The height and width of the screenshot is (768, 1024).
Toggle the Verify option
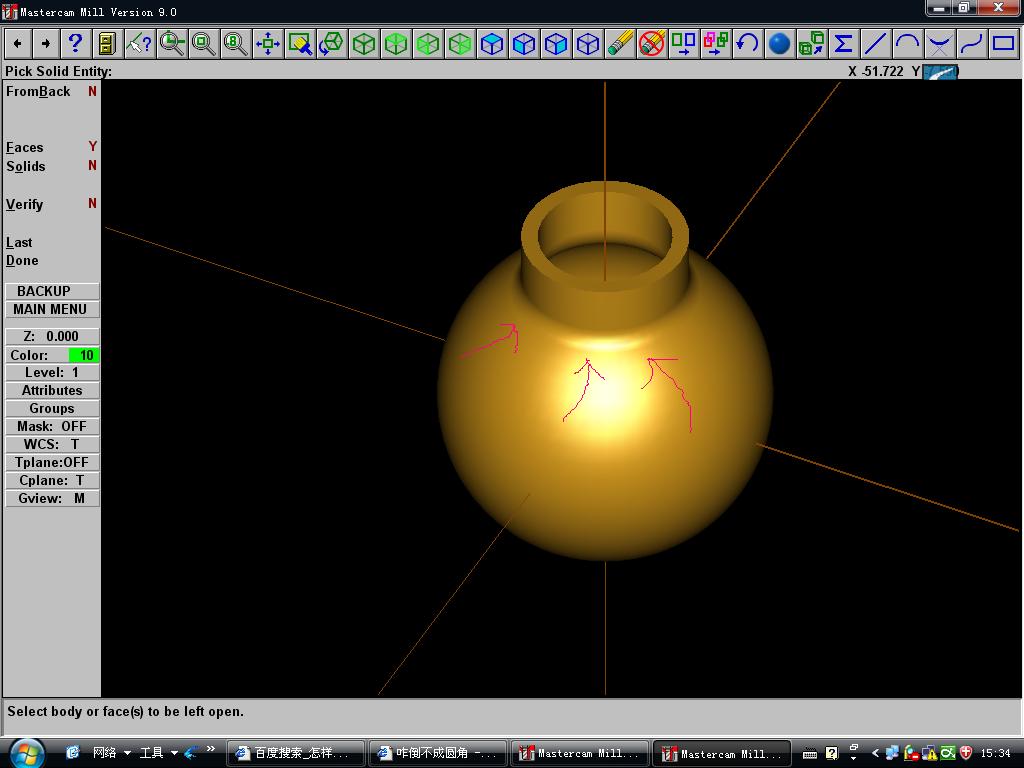[52, 204]
